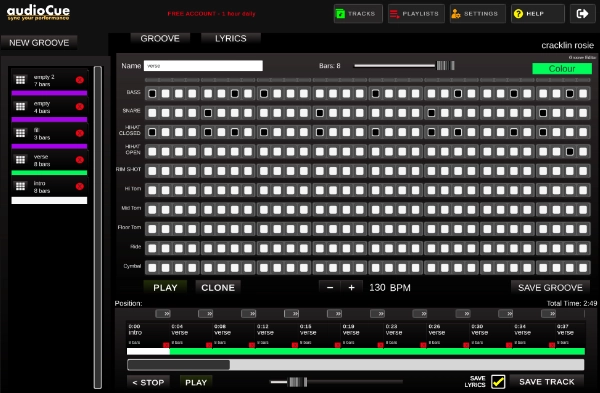Clone the current groove

218,288
